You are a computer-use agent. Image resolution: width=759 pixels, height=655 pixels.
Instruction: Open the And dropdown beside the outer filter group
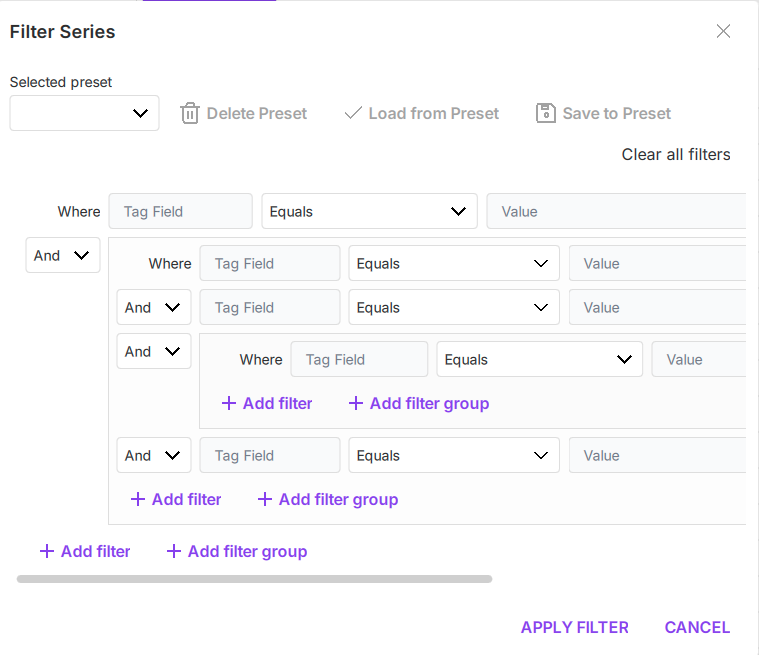click(63, 255)
